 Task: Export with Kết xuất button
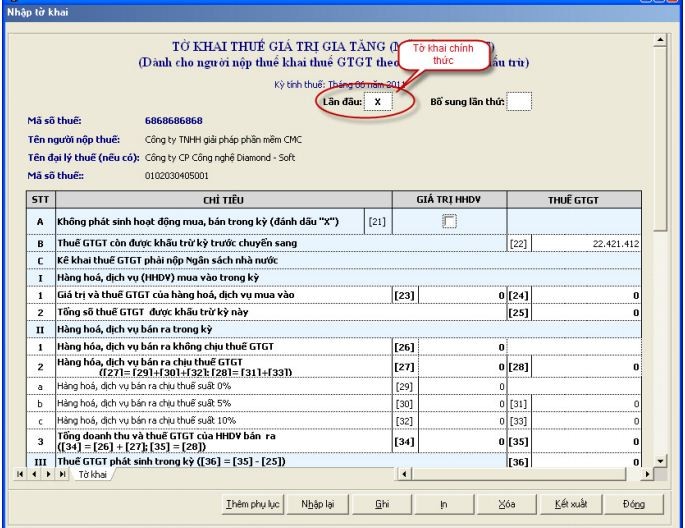[x=571, y=504]
